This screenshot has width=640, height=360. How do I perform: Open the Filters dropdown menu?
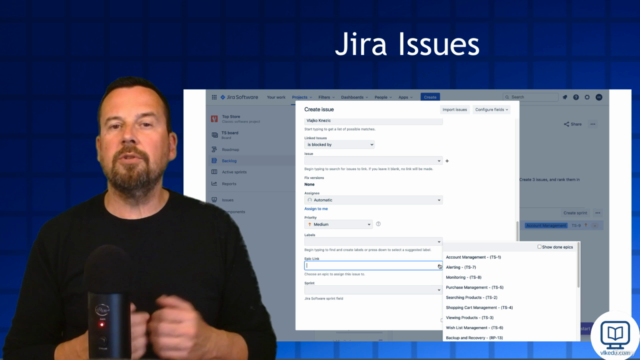tap(326, 97)
